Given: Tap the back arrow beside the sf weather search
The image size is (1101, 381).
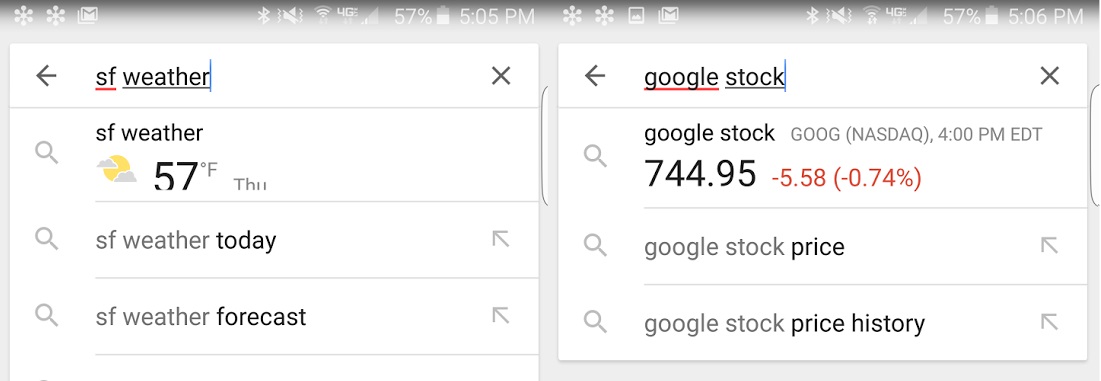Looking at the screenshot, I should coord(46,76).
